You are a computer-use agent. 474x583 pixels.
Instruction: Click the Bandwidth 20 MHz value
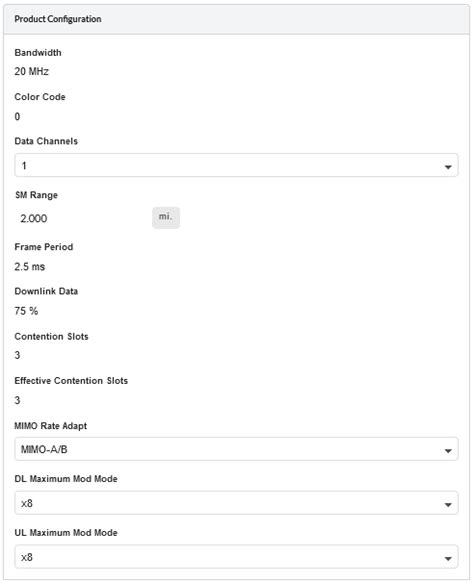point(32,71)
